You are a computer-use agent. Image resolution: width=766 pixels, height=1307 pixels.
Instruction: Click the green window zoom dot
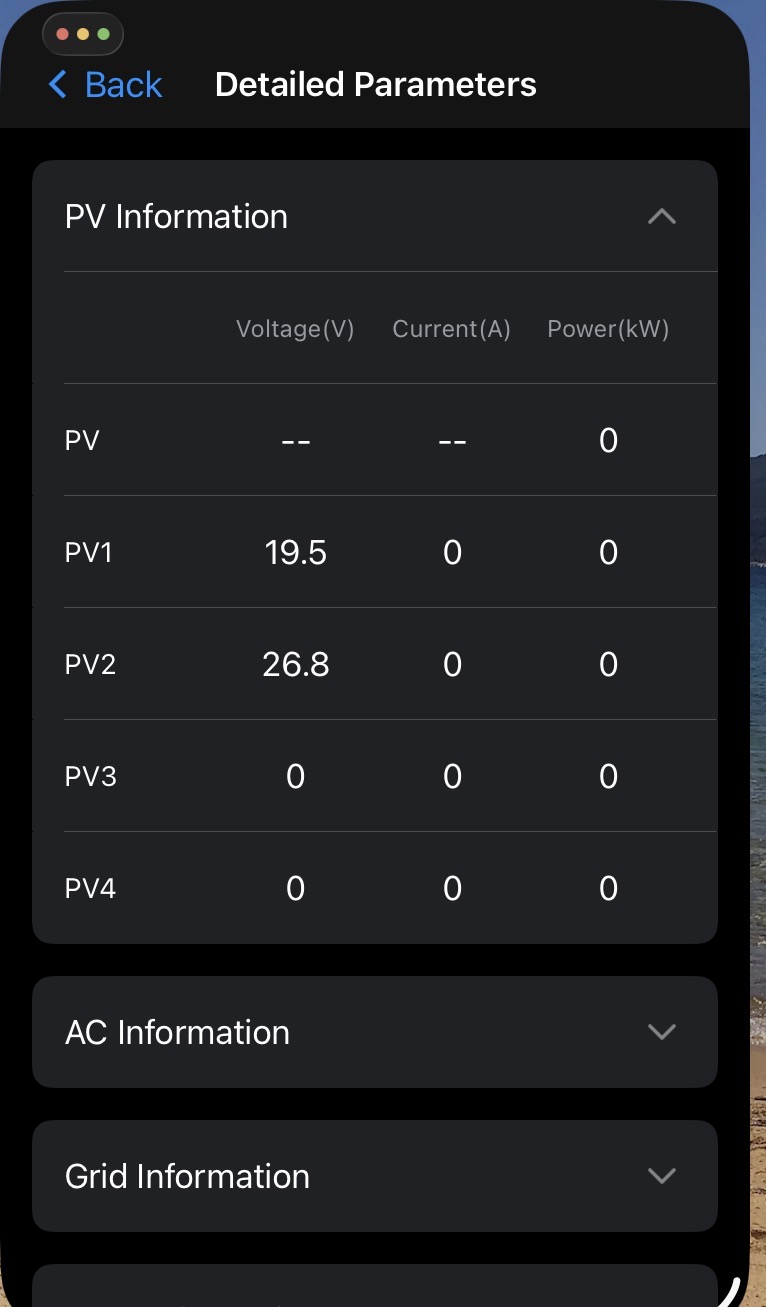click(x=103, y=34)
